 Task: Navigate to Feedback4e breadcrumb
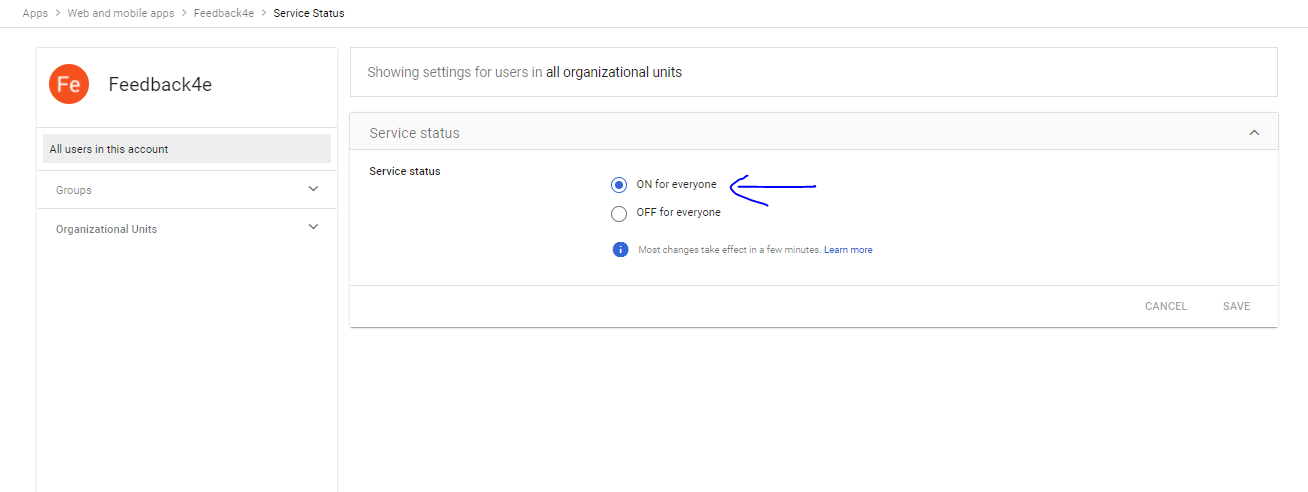[224, 13]
